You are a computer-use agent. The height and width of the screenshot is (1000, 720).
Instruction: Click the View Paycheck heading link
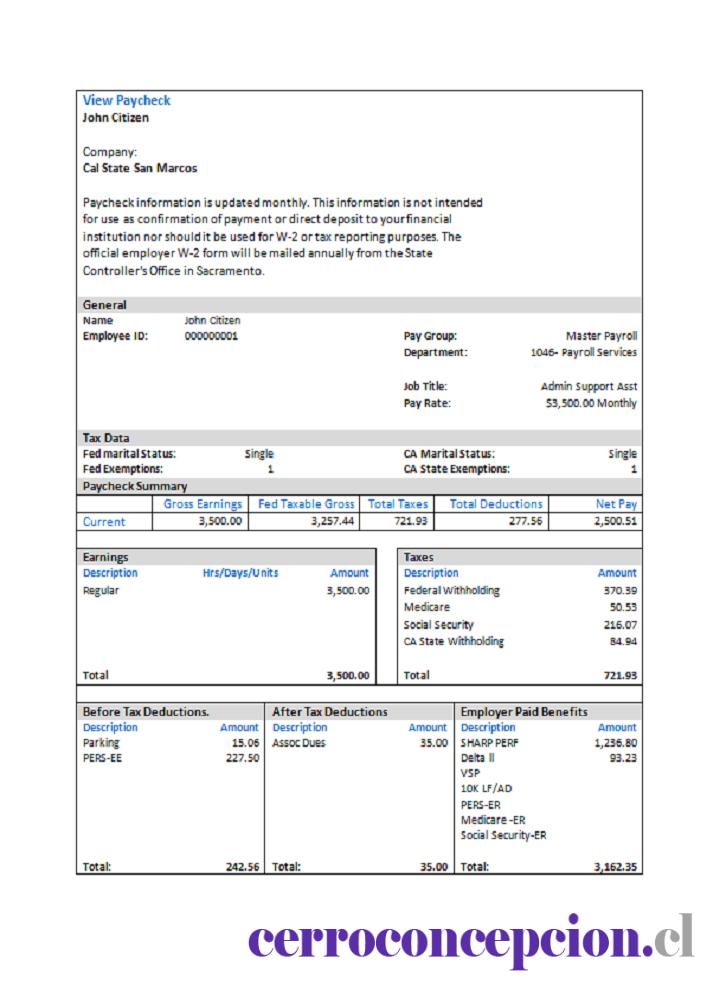point(126,101)
